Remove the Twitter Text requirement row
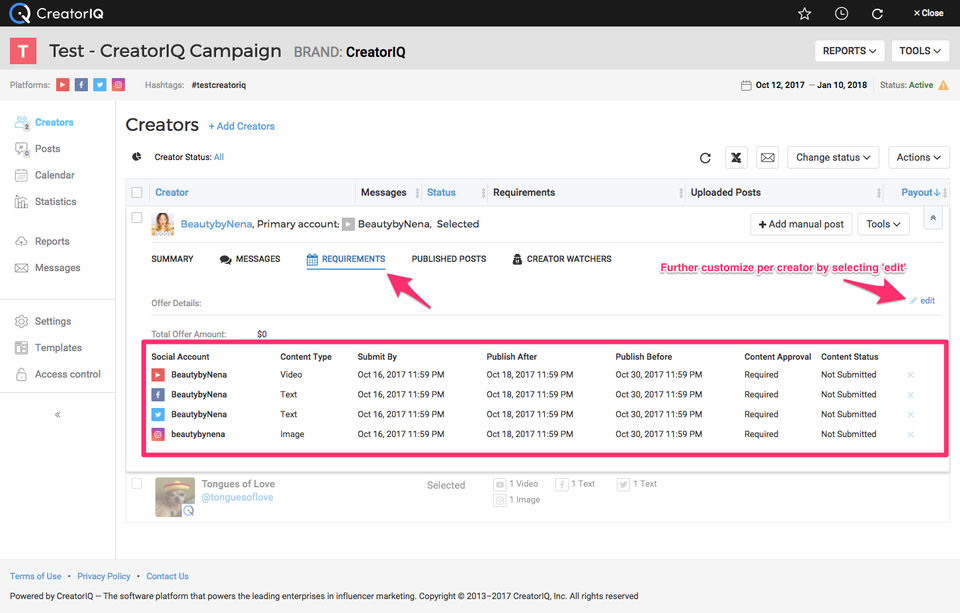Screen dimensions: 960x613 pyautogui.click(x=910, y=415)
